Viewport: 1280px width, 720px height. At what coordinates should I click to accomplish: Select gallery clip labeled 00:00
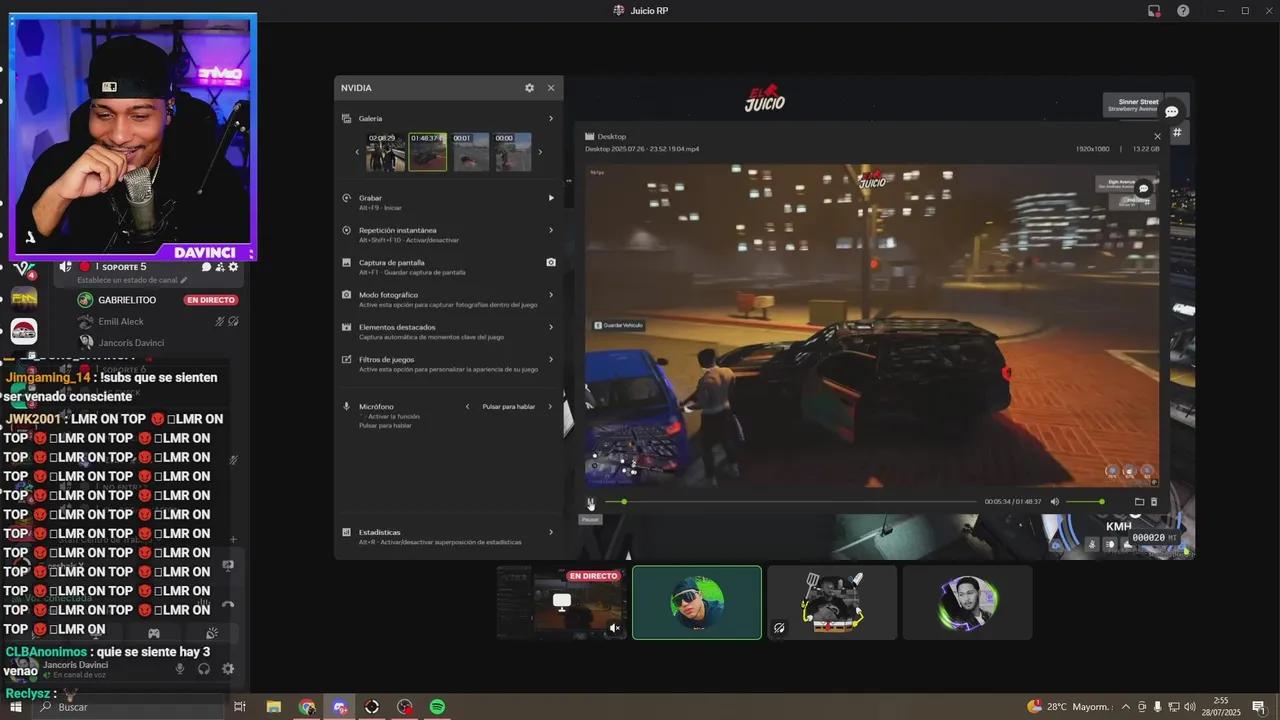[x=513, y=152]
